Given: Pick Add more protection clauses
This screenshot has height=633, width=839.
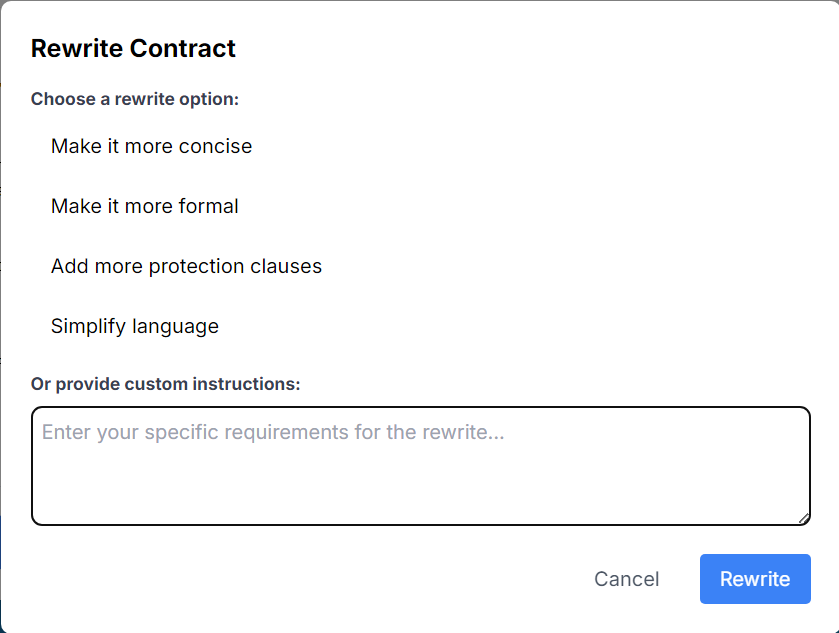Looking at the screenshot, I should pos(186,266).
